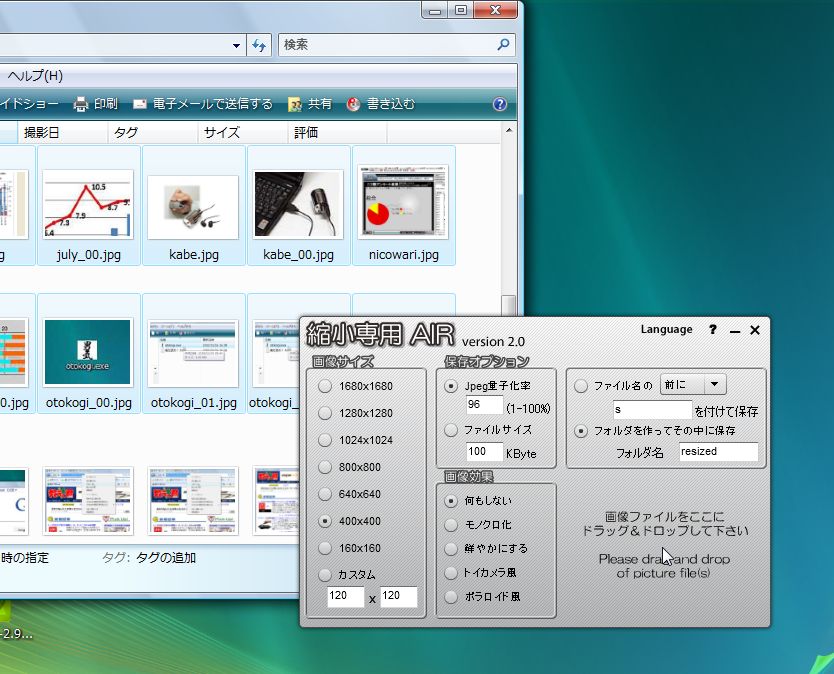This screenshot has width=834, height=674.
Task: Click the refresh arrows icon in Explorer
Action: point(259,45)
